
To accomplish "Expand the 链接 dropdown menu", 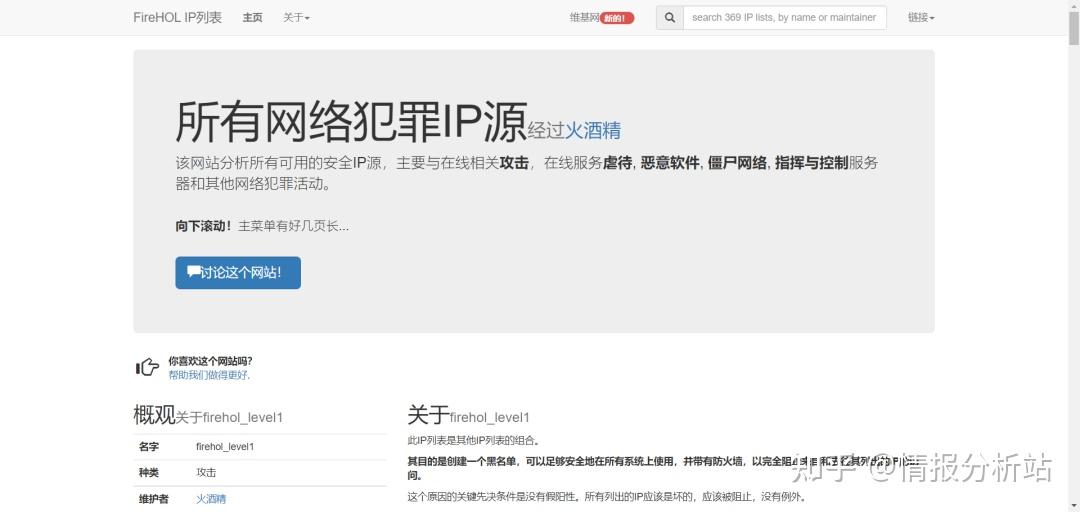I will [921, 17].
